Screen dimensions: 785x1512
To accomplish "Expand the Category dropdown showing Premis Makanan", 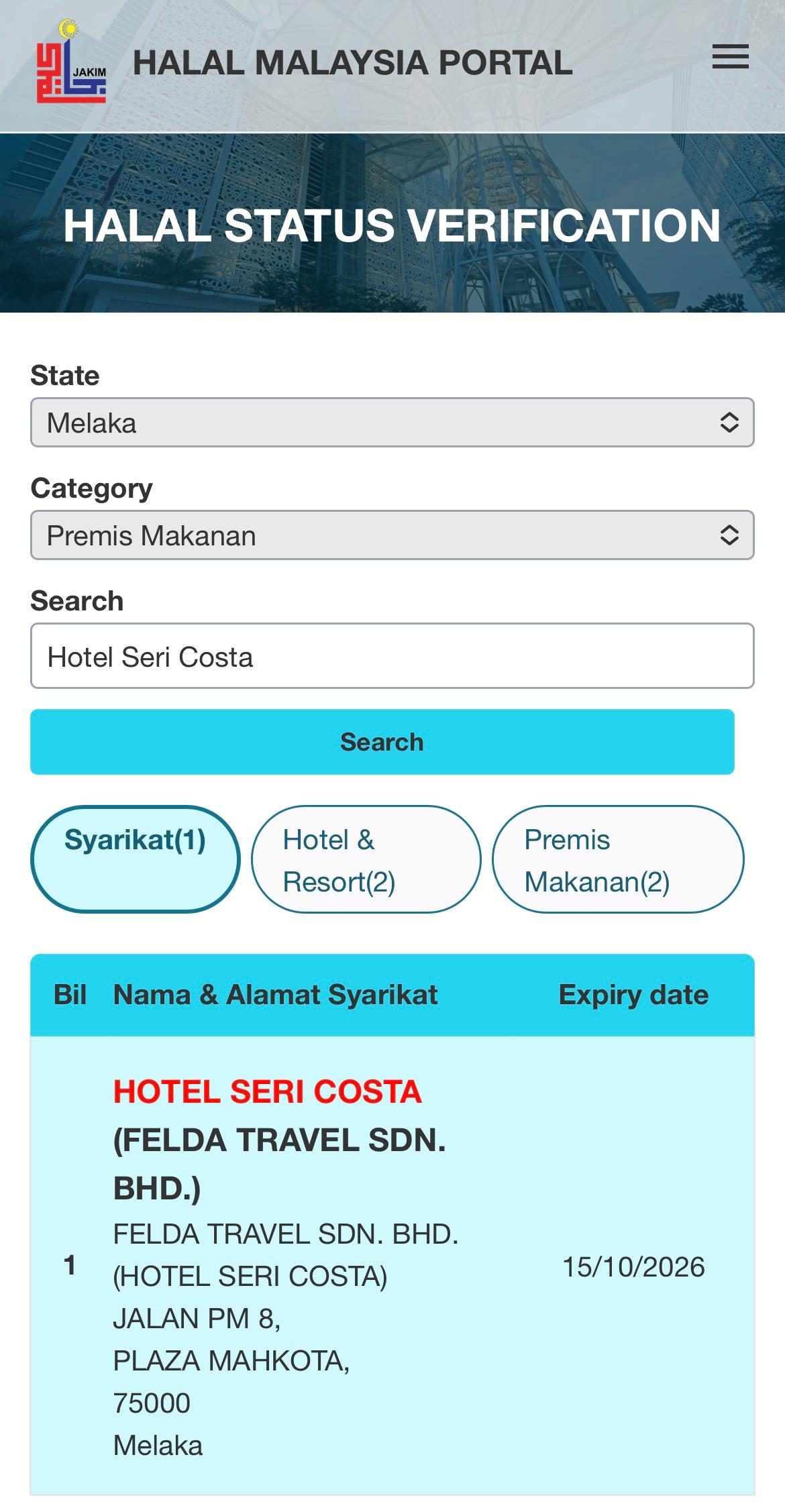I will [392, 535].
